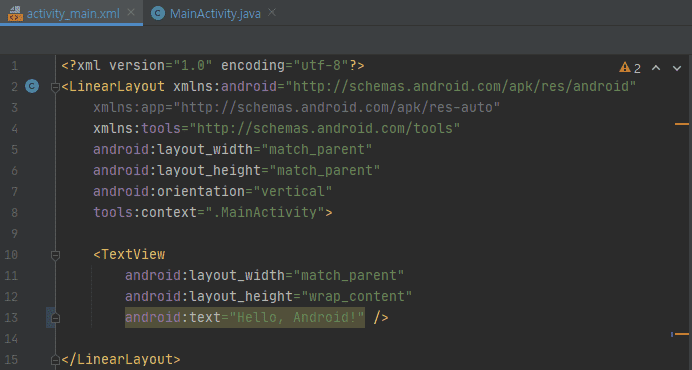Click android:layout_width="match_parent" on line 11
The image size is (692, 370).
(x=264, y=276)
